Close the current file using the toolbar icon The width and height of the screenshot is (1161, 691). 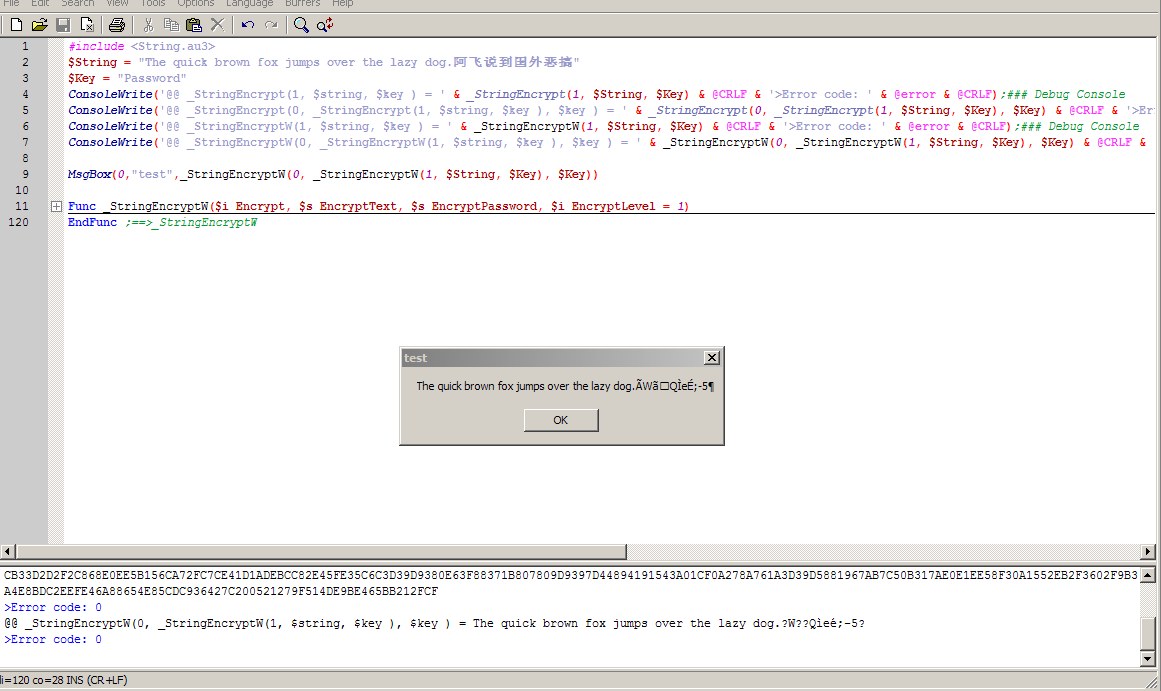click(87, 25)
